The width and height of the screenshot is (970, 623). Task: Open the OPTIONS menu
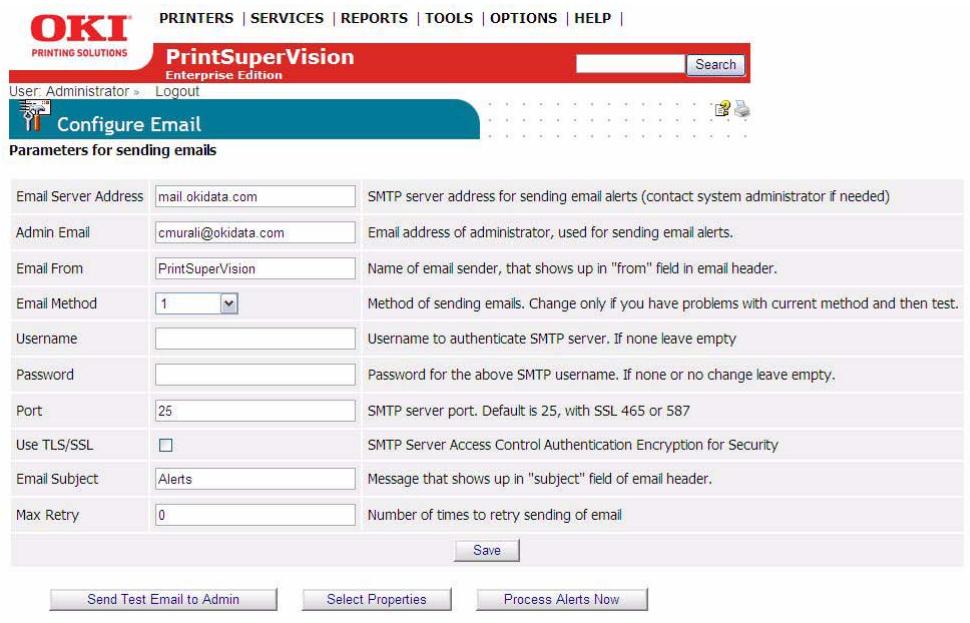coord(523,18)
